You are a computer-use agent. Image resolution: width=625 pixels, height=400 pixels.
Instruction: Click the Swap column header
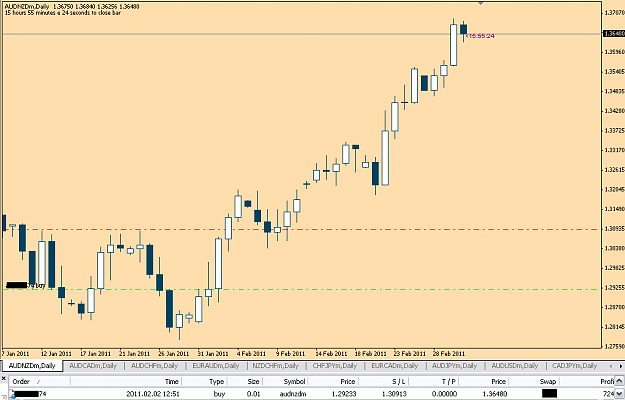pos(534,381)
